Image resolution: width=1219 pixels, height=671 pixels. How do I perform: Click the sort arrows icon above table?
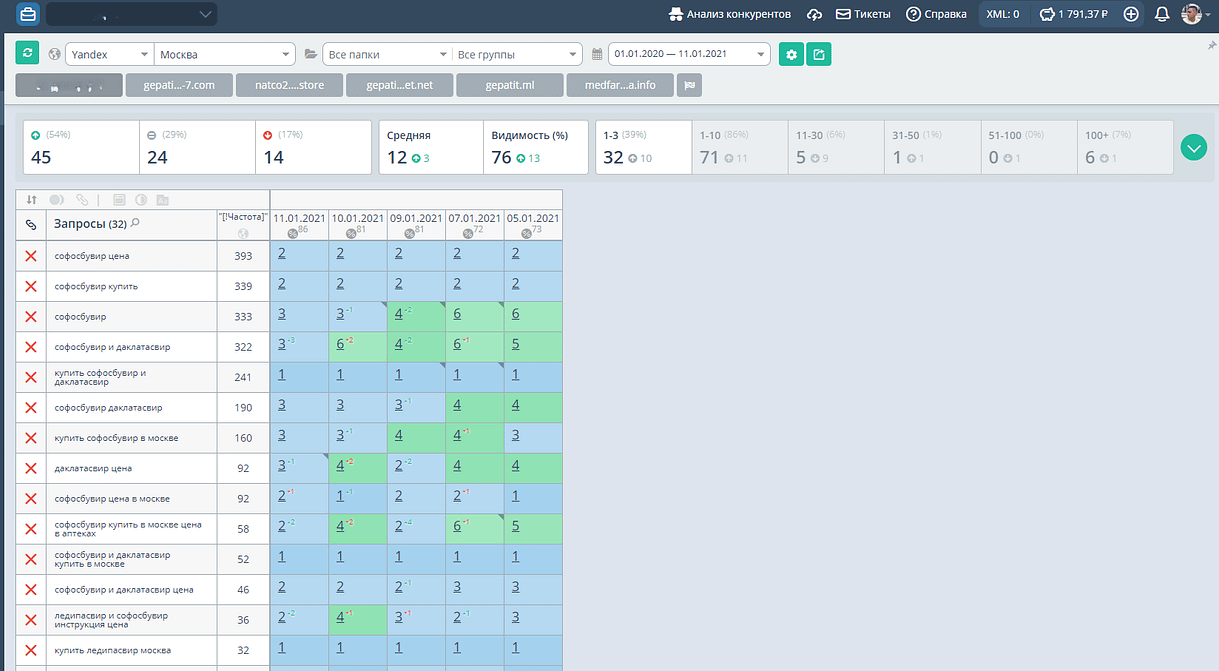(x=32, y=199)
